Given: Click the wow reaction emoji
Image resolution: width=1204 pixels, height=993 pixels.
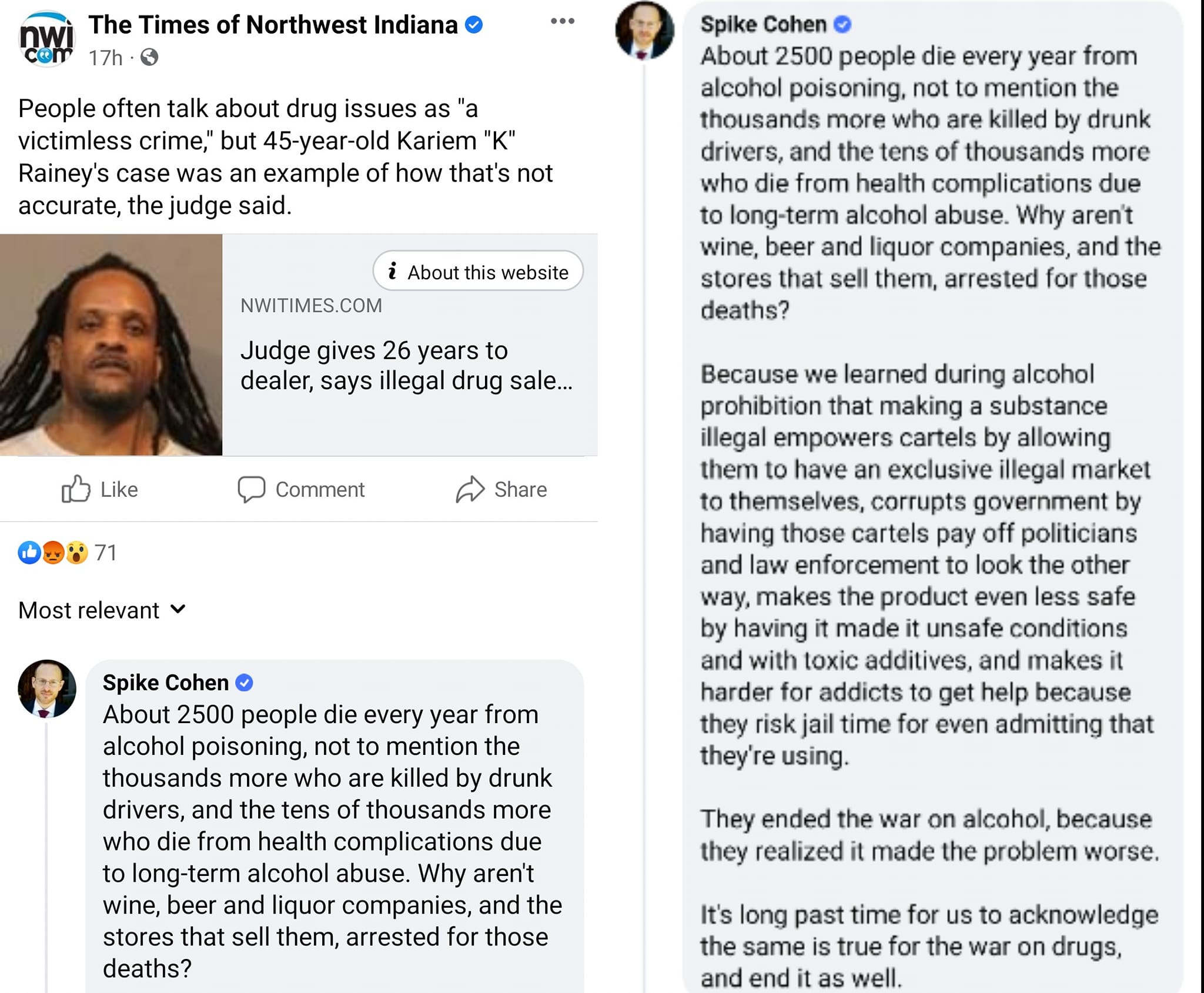Looking at the screenshot, I should [x=77, y=553].
